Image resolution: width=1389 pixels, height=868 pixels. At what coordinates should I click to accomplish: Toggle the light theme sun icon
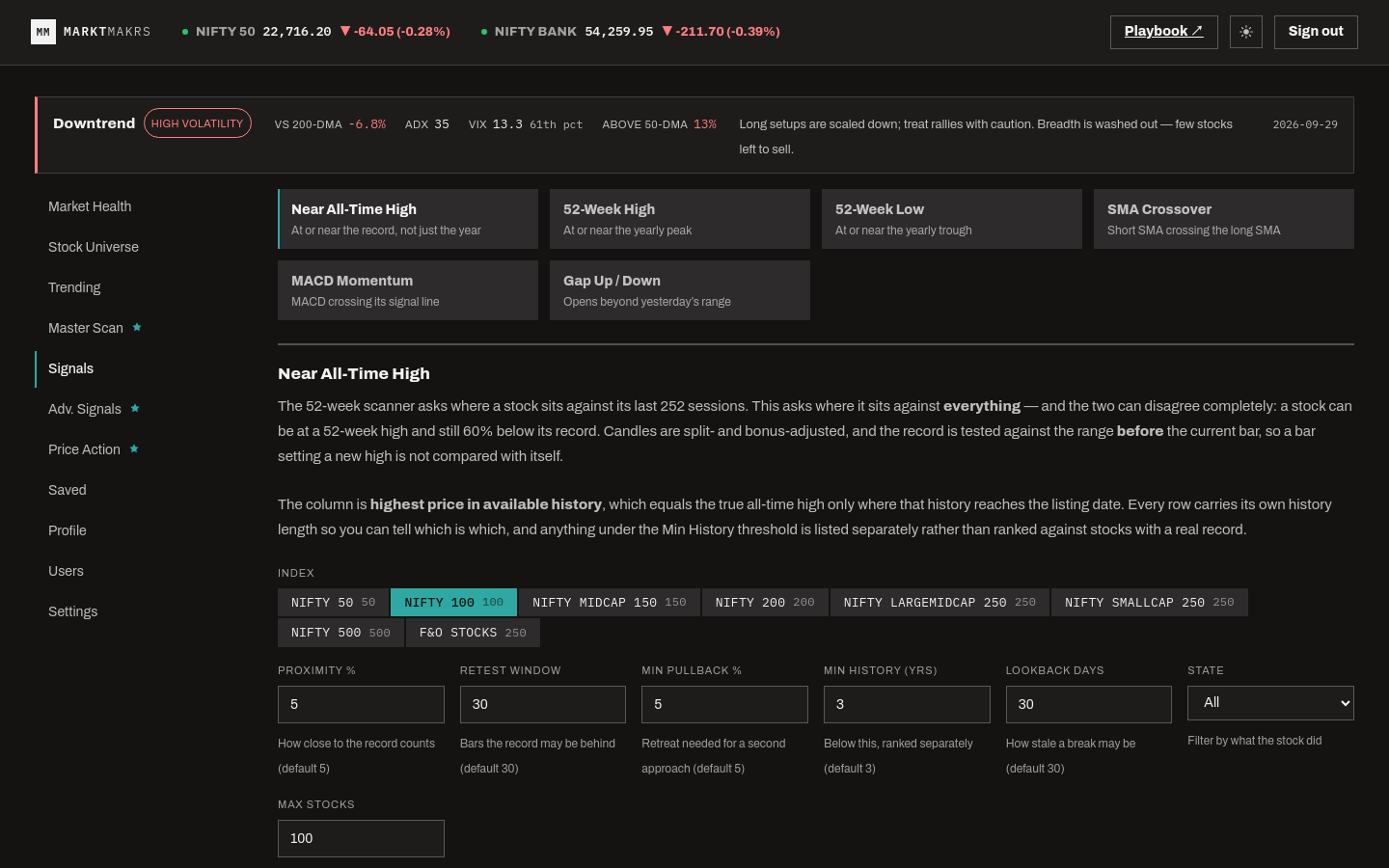tap(1246, 32)
